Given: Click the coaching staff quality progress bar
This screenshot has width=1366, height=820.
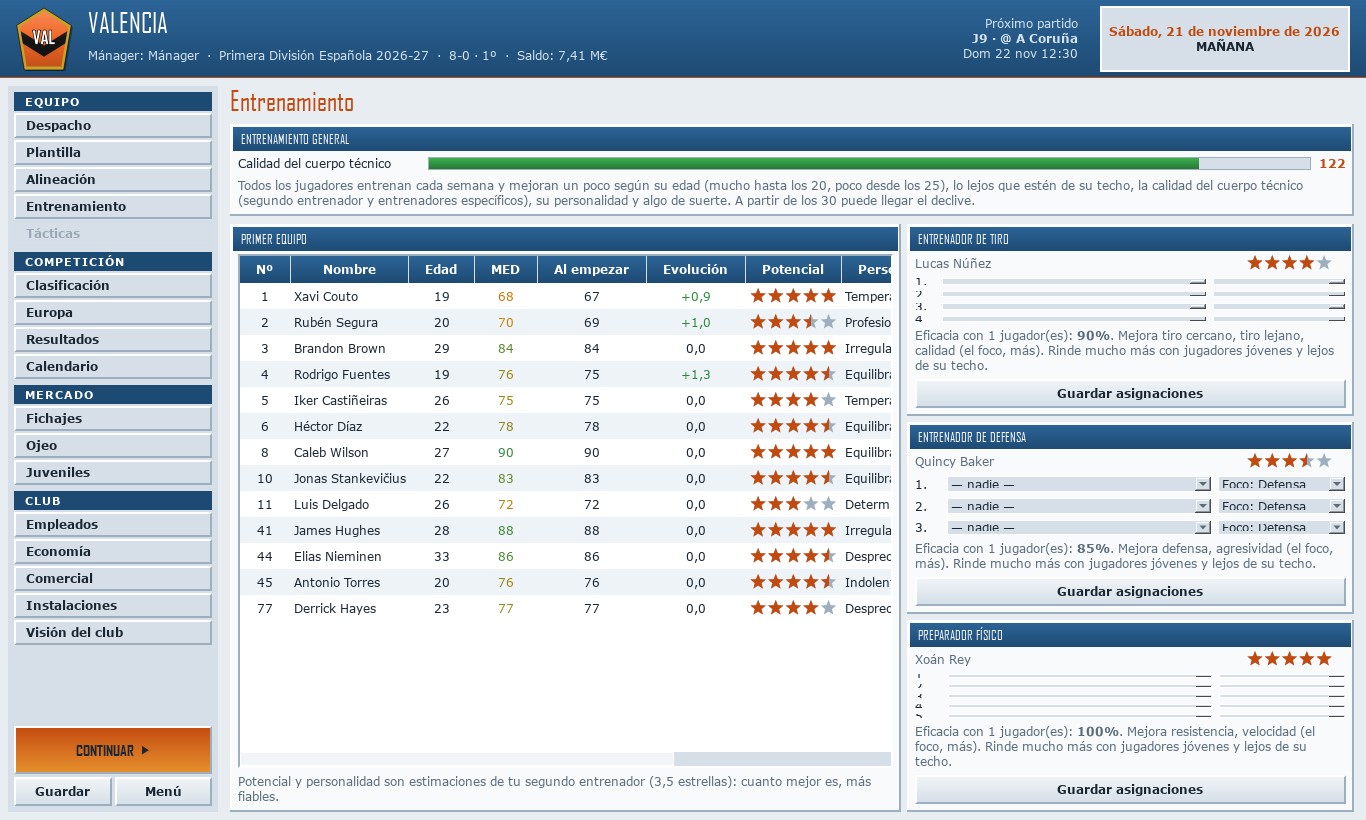Looking at the screenshot, I should pos(869,164).
